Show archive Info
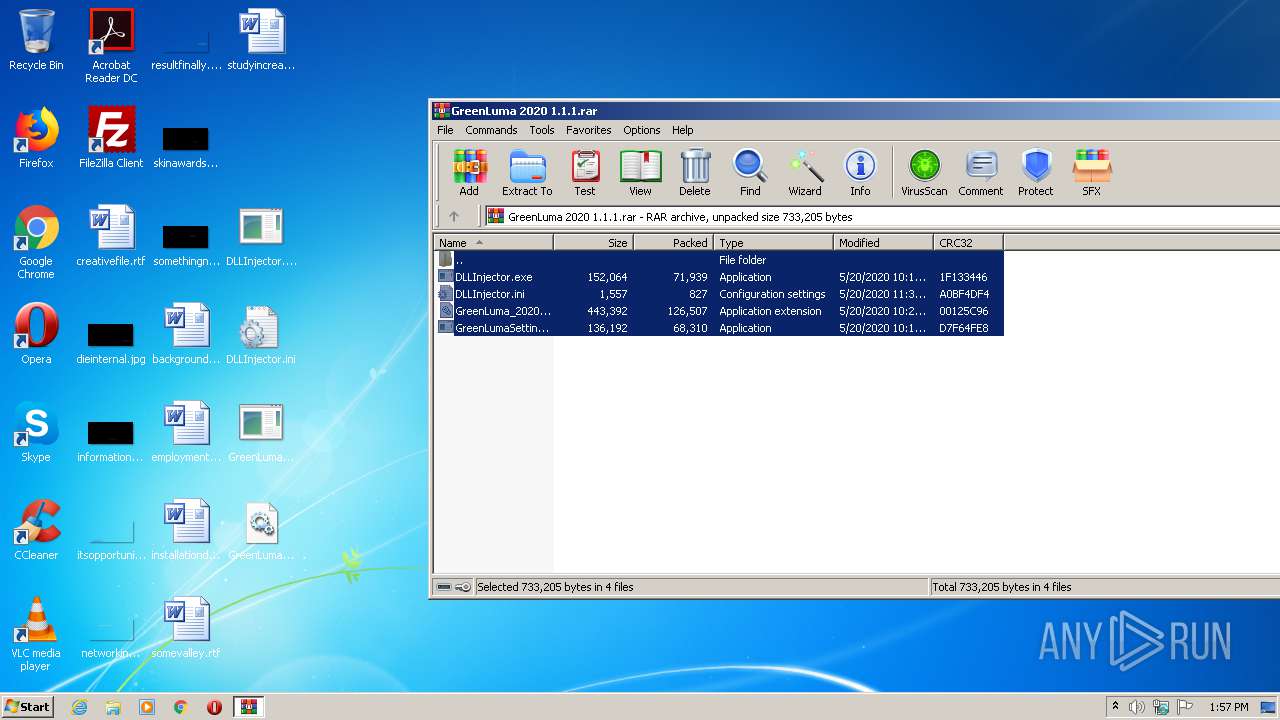1280x720 pixels. 860,172
